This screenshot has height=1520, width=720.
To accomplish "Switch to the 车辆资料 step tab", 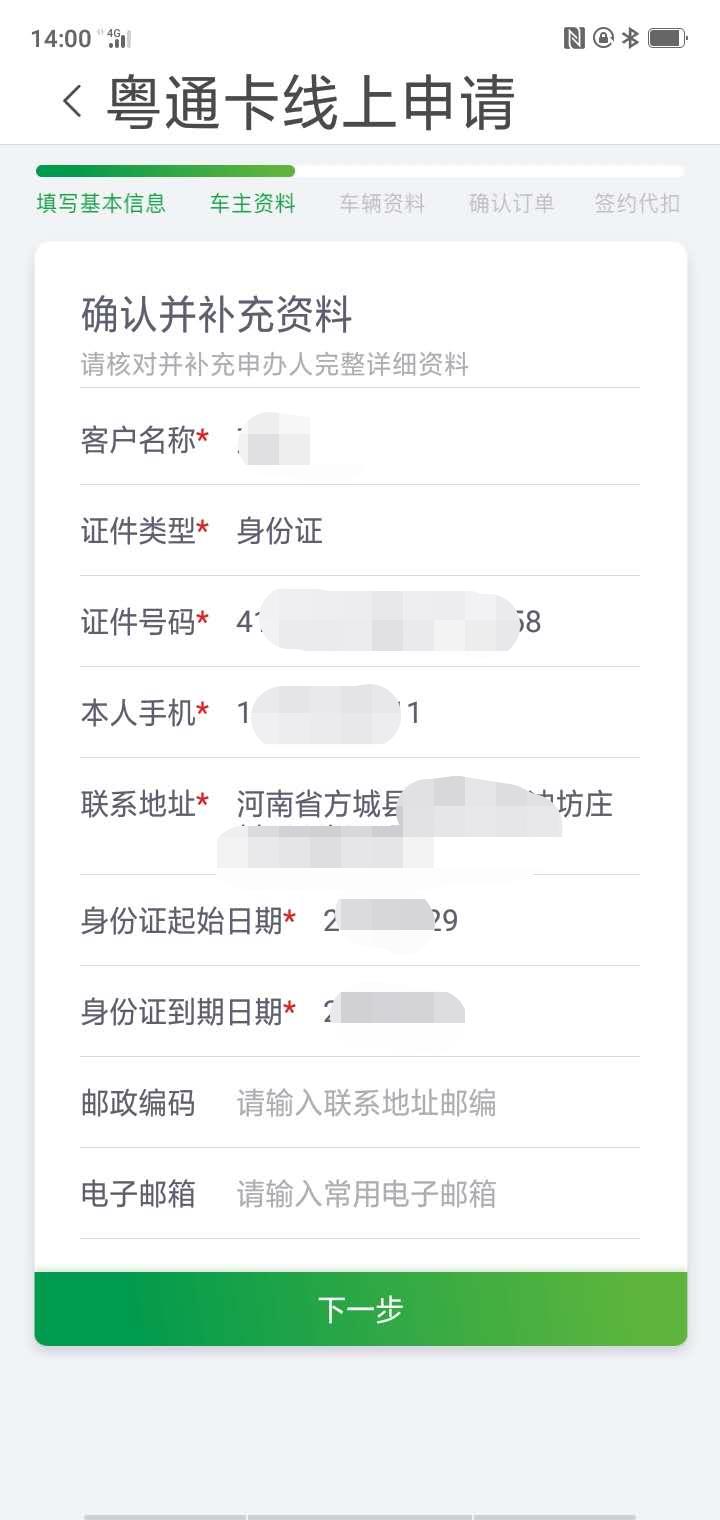I will tap(381, 203).
